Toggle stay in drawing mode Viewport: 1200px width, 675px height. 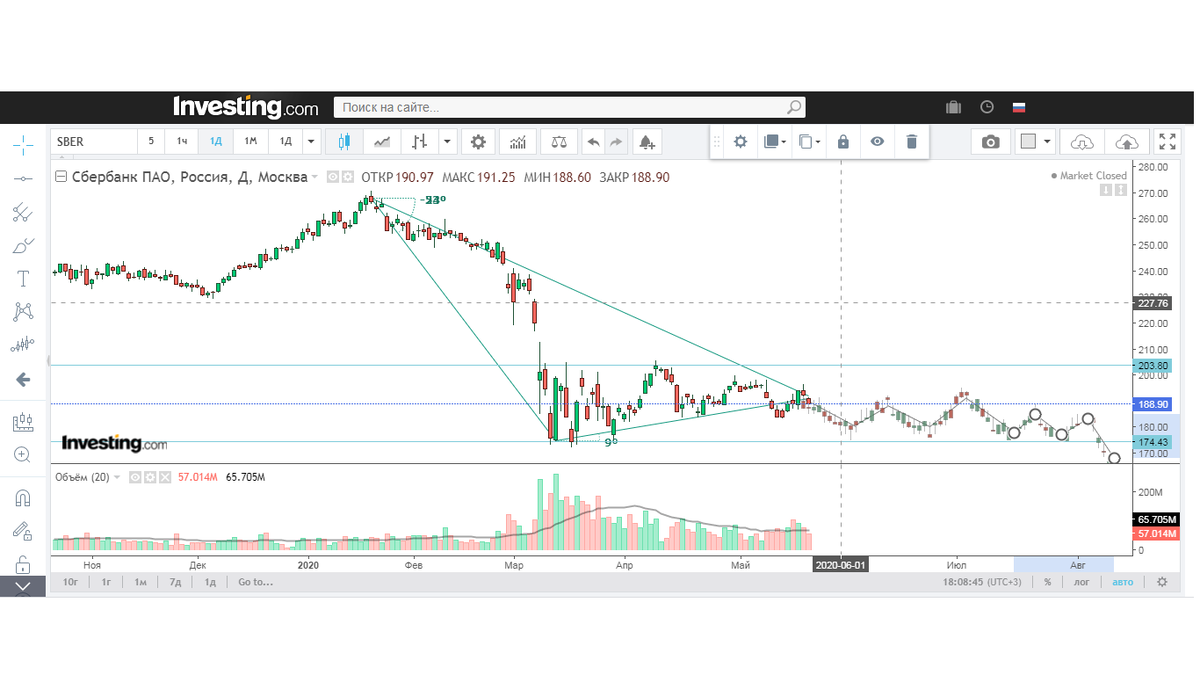pyautogui.click(x=22, y=531)
